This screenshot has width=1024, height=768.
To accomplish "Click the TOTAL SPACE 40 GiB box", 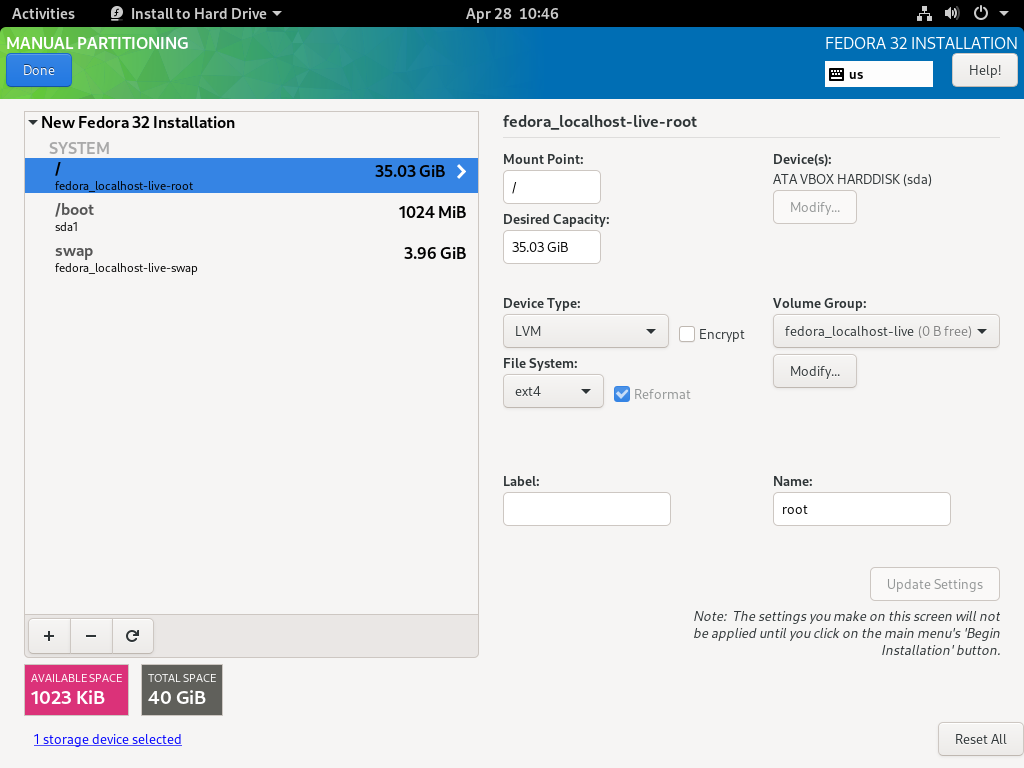I will [x=182, y=690].
